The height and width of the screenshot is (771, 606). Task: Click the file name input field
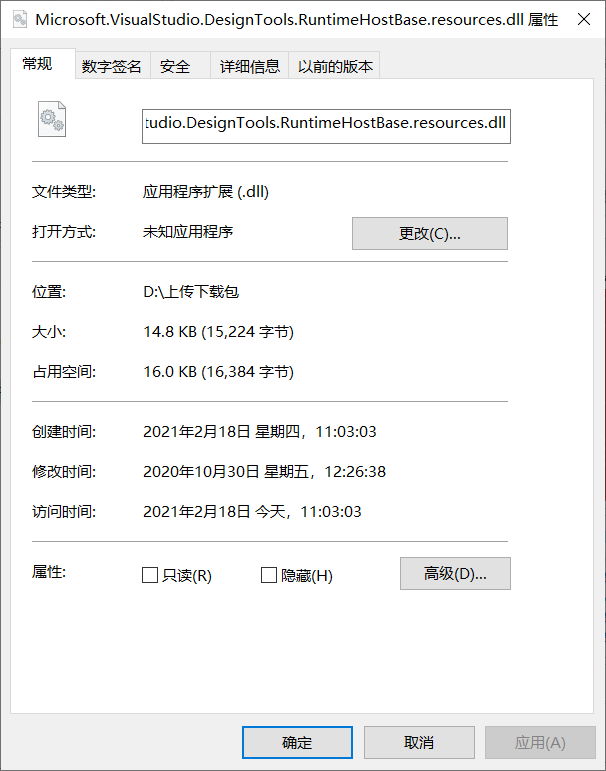pos(326,126)
